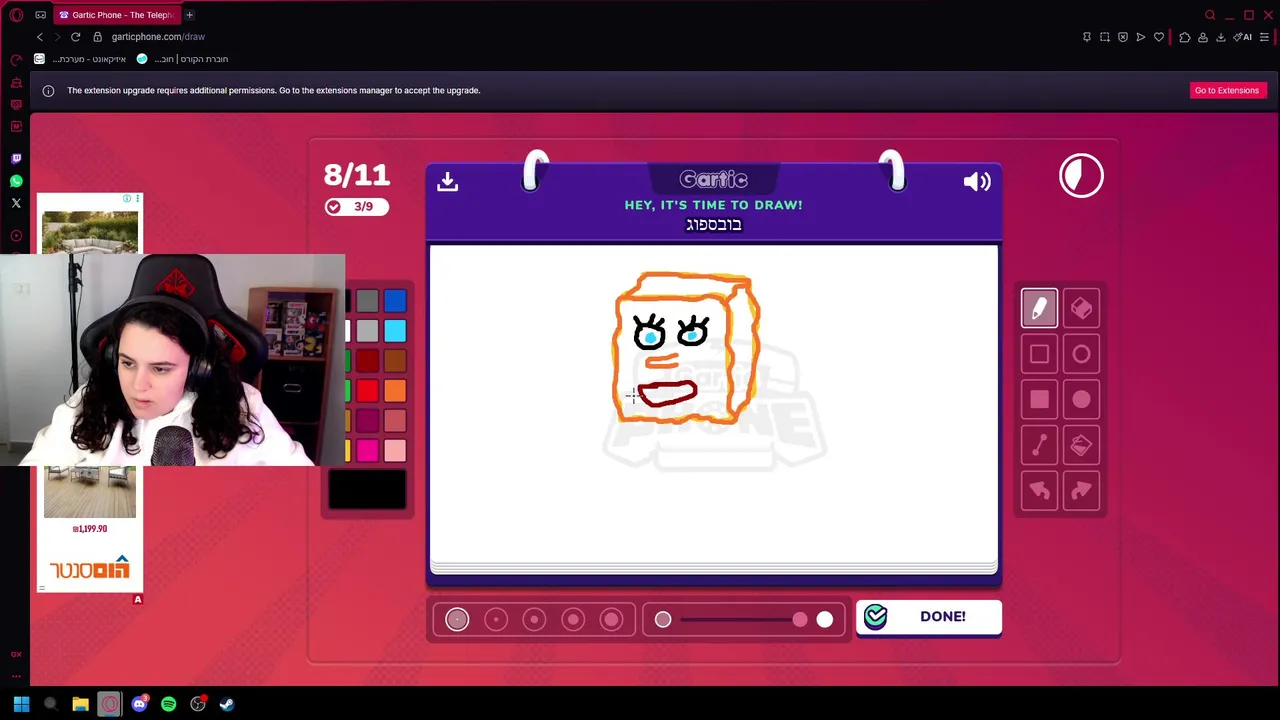Screen dimensions: 1280x720
Task: Download the drawing with the download icon
Action: coord(447,181)
